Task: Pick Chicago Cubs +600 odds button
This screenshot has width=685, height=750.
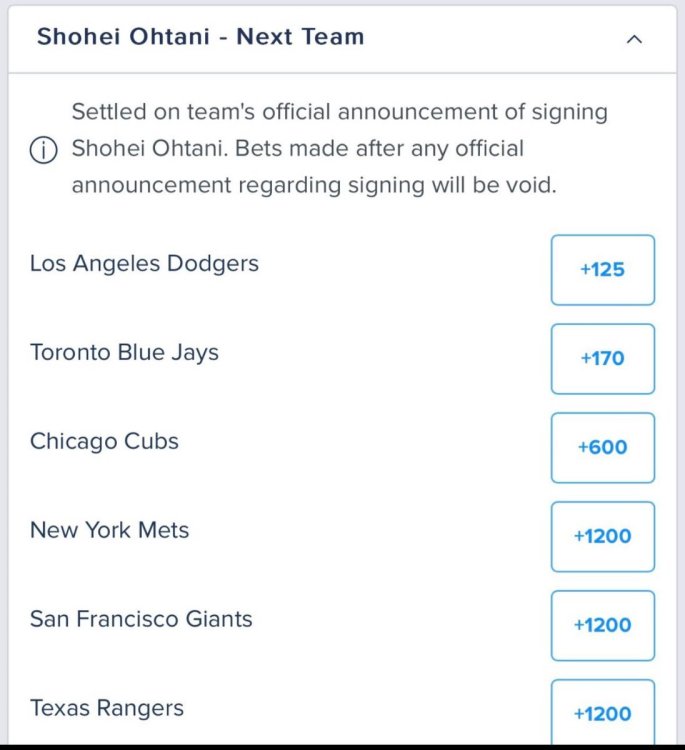Action: 602,448
